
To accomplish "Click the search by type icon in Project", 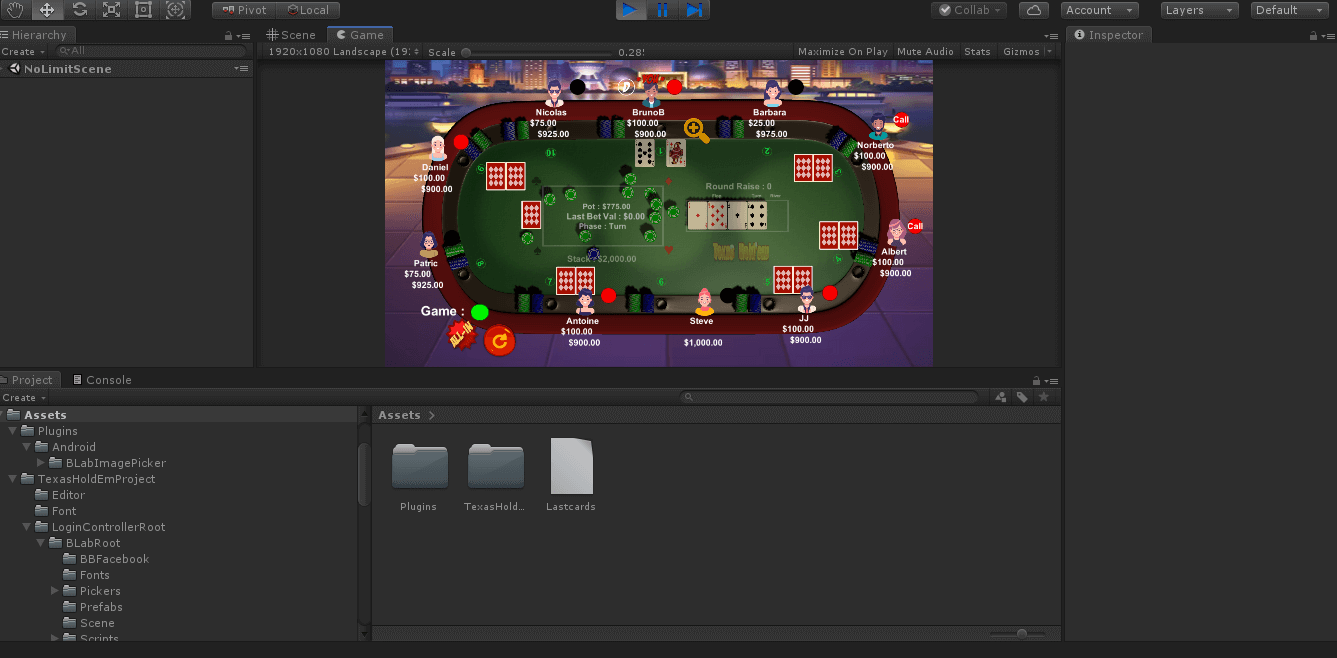I will (1001, 397).
